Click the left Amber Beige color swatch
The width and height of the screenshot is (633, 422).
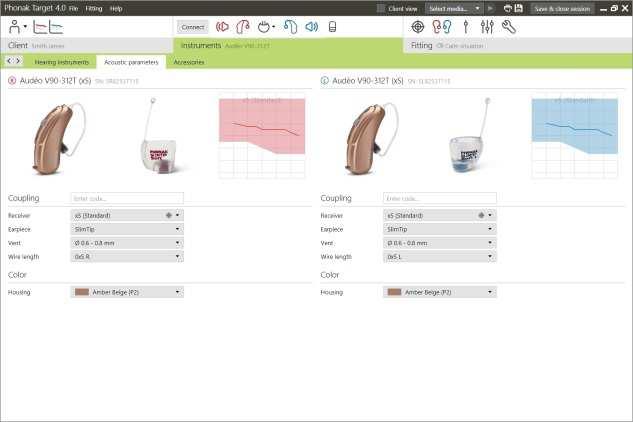click(394, 292)
